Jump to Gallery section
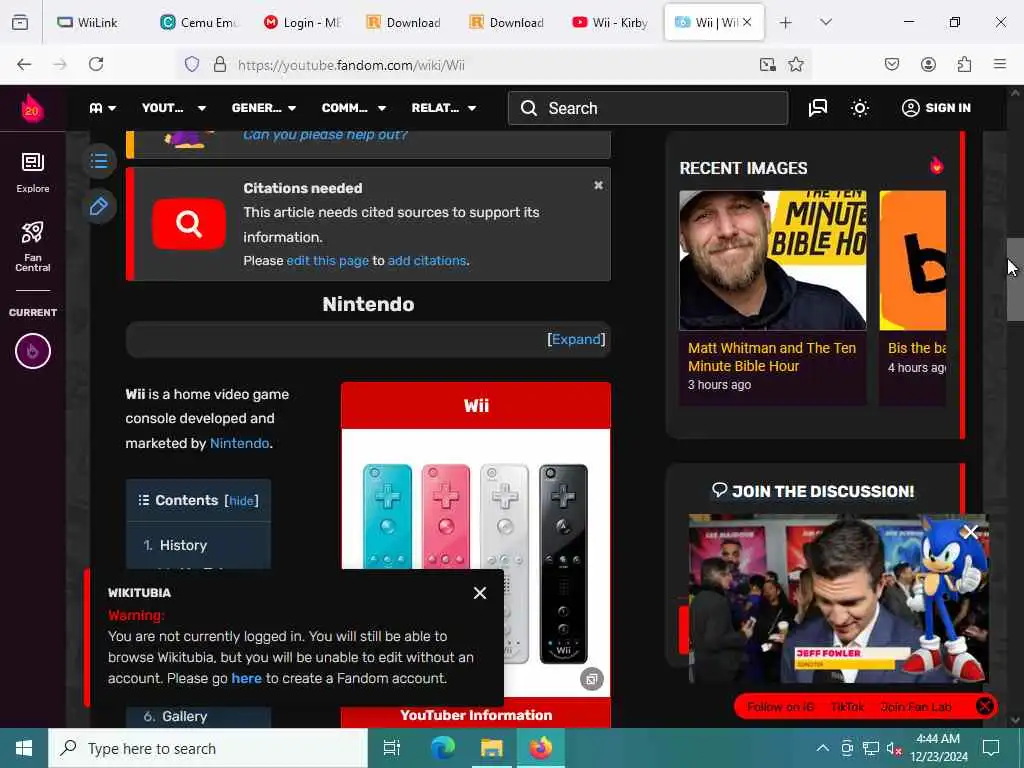1024x768 pixels. tap(184, 716)
